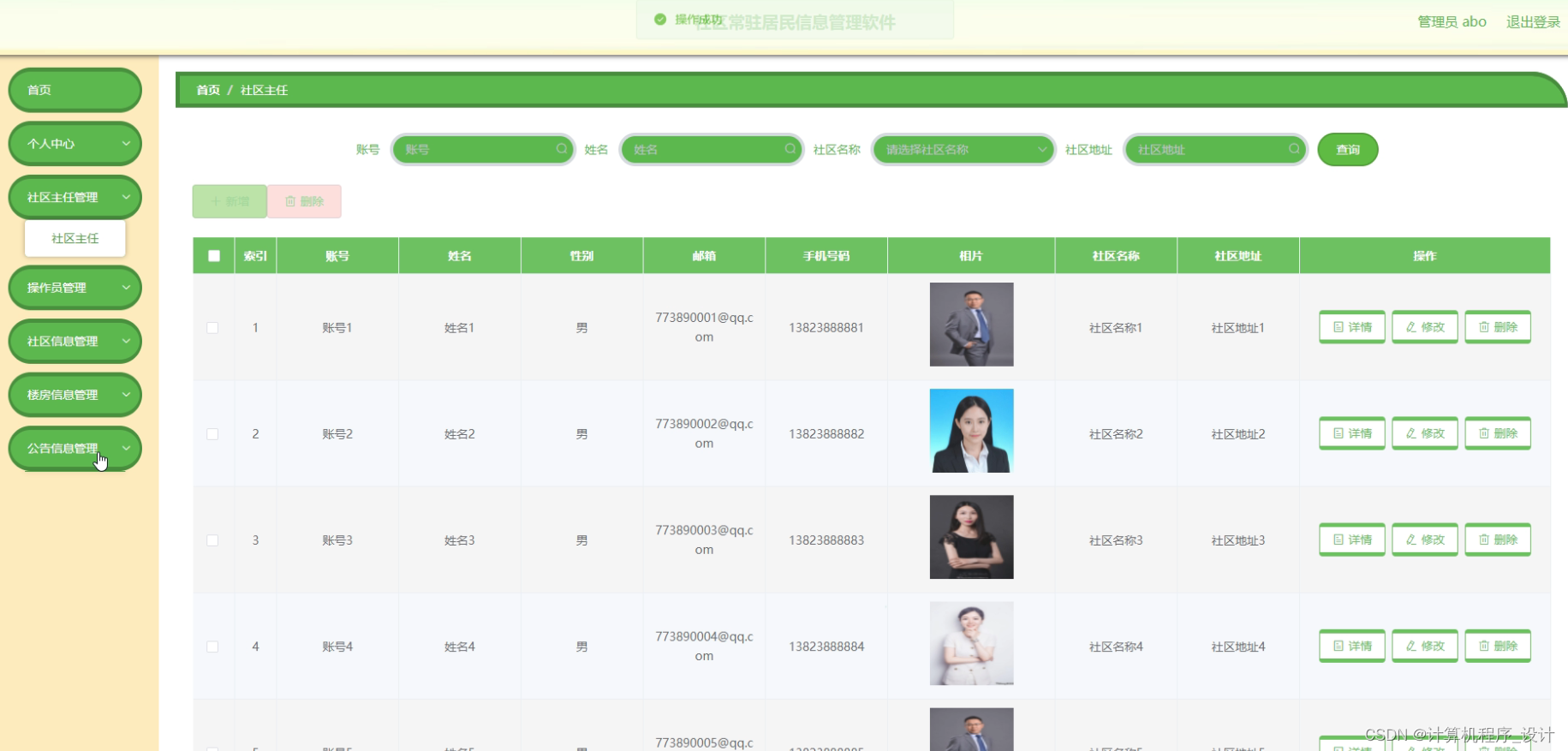This screenshot has height=751, width=1568.
Task: Open 楼房信息管理 sidebar menu
Action: pos(75,395)
